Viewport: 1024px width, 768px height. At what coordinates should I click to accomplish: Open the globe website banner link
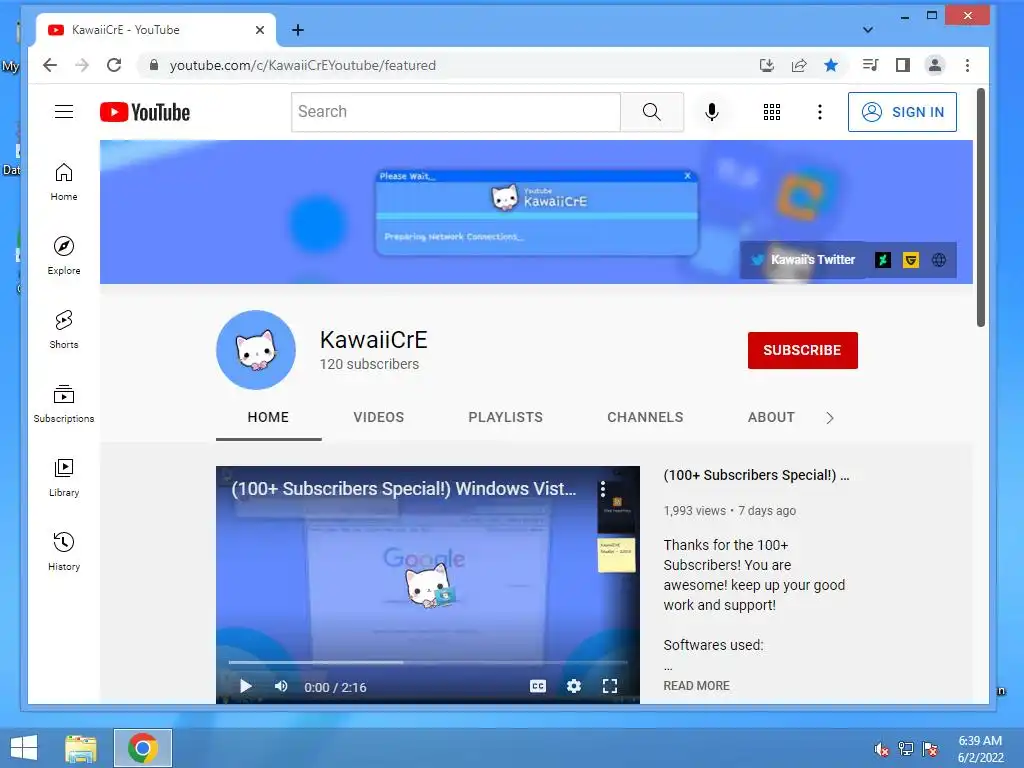click(x=938, y=260)
